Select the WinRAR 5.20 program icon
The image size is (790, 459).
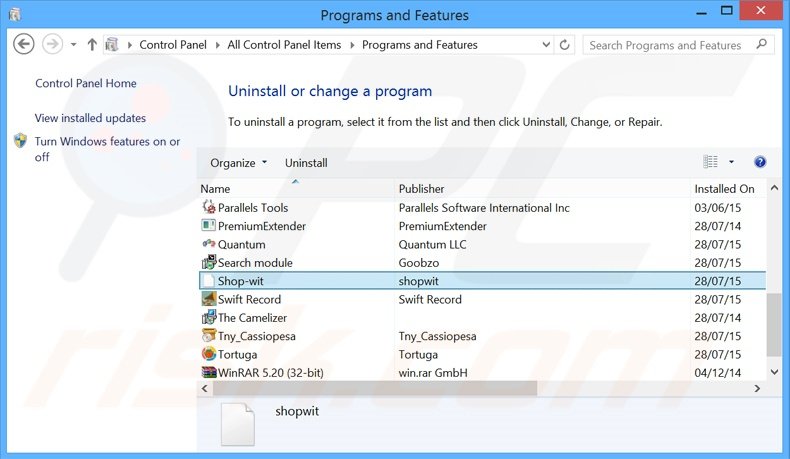[x=208, y=373]
